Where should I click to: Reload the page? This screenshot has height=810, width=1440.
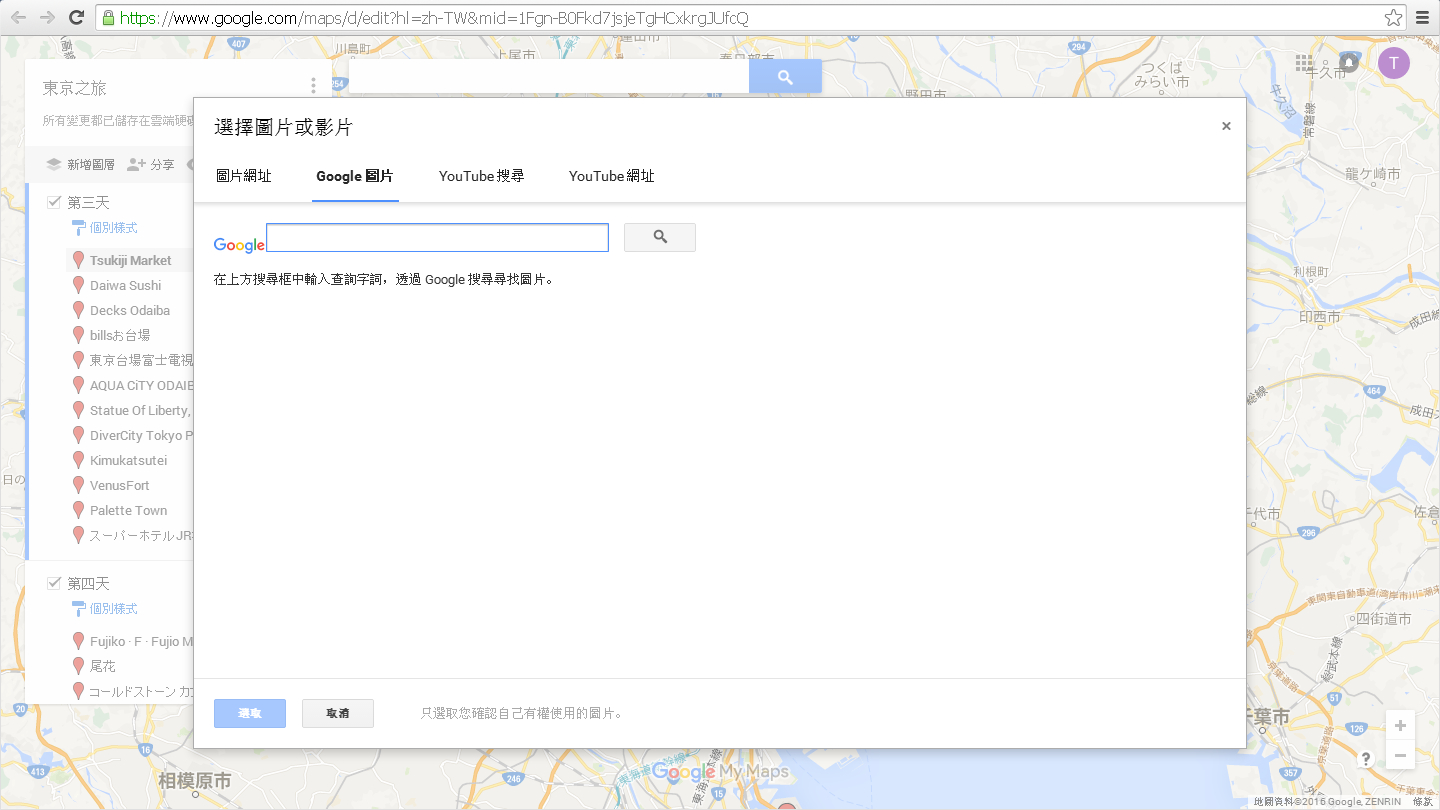point(76,18)
